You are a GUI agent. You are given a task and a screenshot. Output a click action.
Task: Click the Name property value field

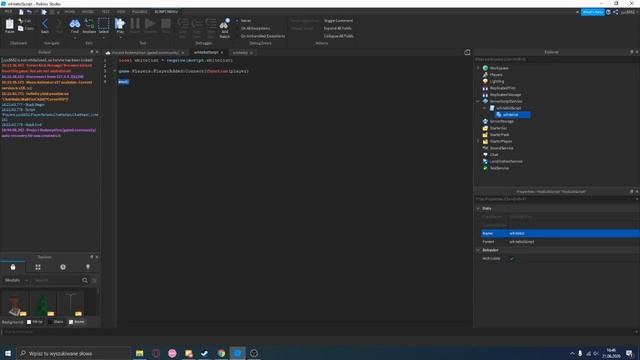pyautogui.click(x=573, y=233)
